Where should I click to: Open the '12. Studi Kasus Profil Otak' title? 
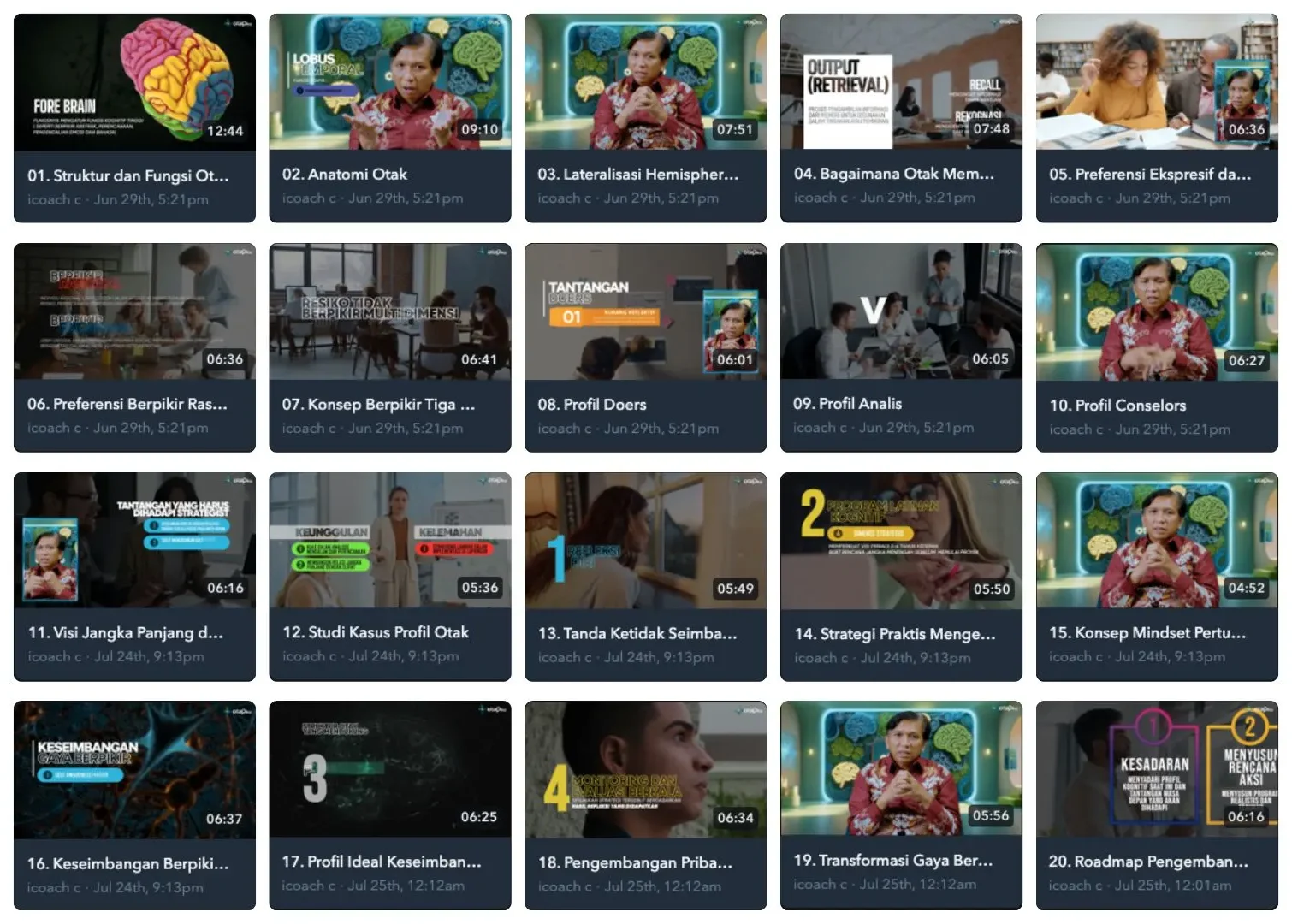point(376,632)
